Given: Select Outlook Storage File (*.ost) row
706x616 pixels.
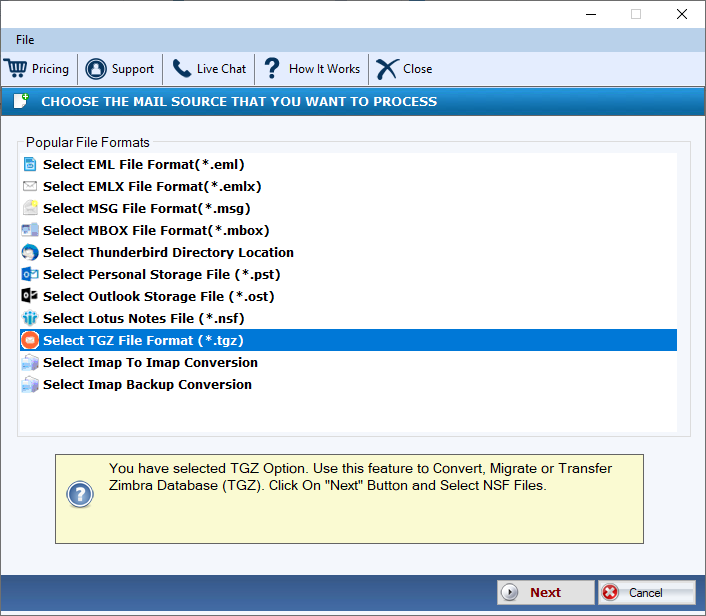Looking at the screenshot, I should click(348, 297).
